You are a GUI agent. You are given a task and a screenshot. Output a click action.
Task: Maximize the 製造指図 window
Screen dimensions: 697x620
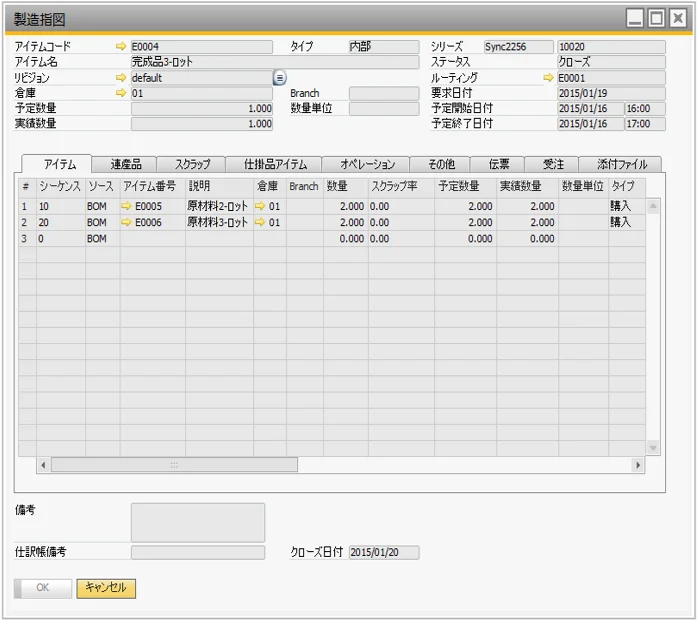pos(657,19)
